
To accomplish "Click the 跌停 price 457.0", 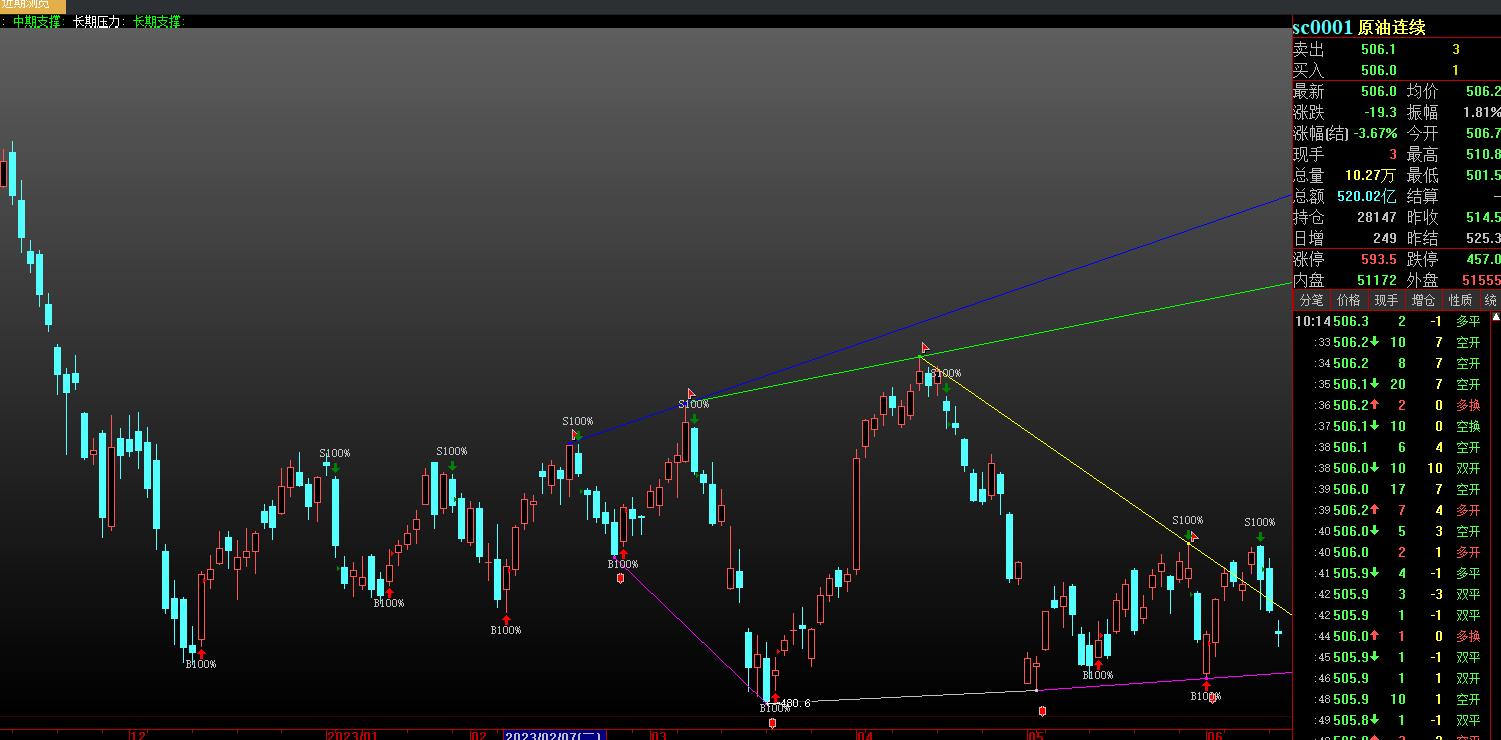I will tap(1483, 260).
